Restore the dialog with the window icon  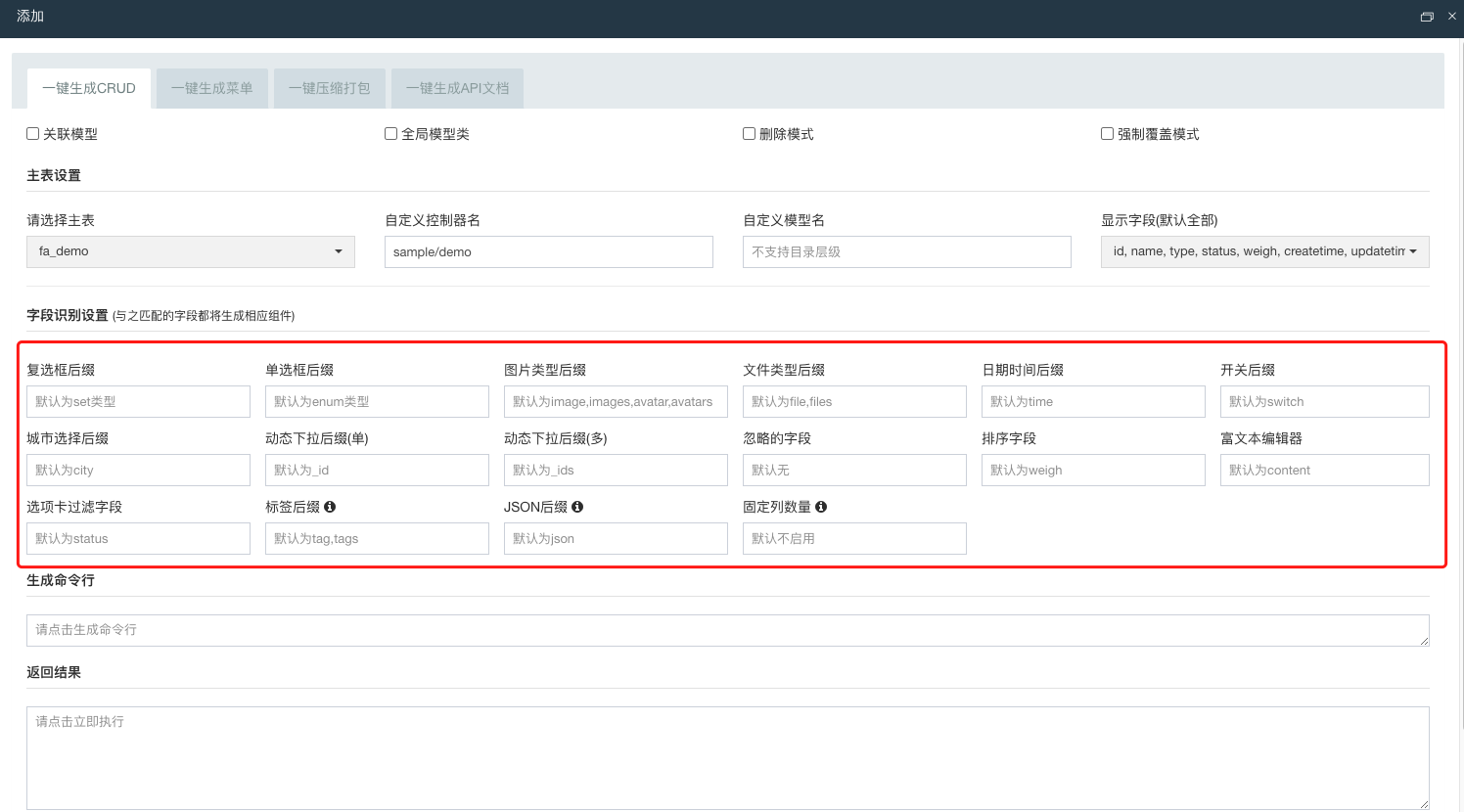[1427, 17]
